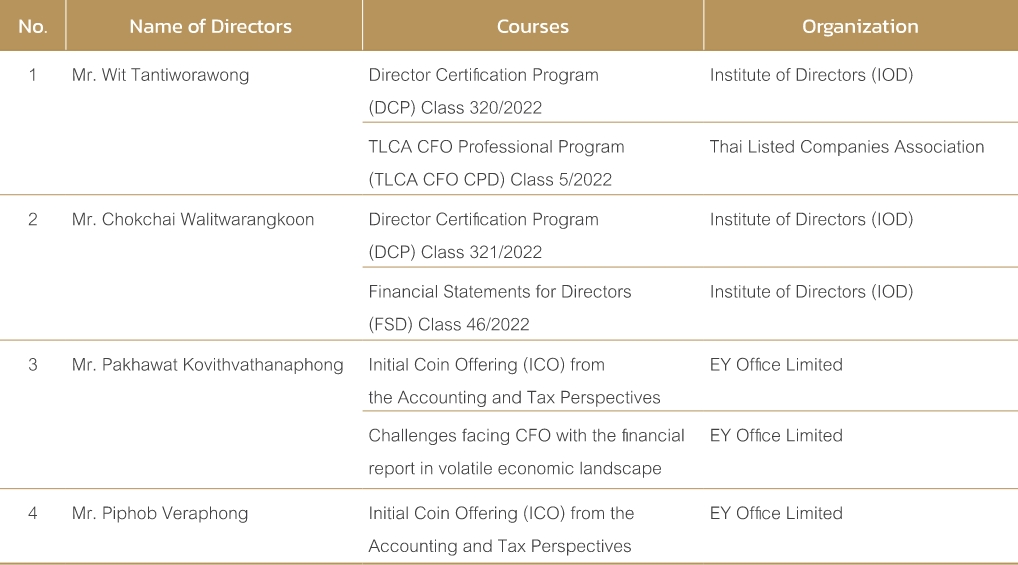1018x565 pixels.
Task: Select Thai Listed Companies Association cell
Action: tap(847, 147)
